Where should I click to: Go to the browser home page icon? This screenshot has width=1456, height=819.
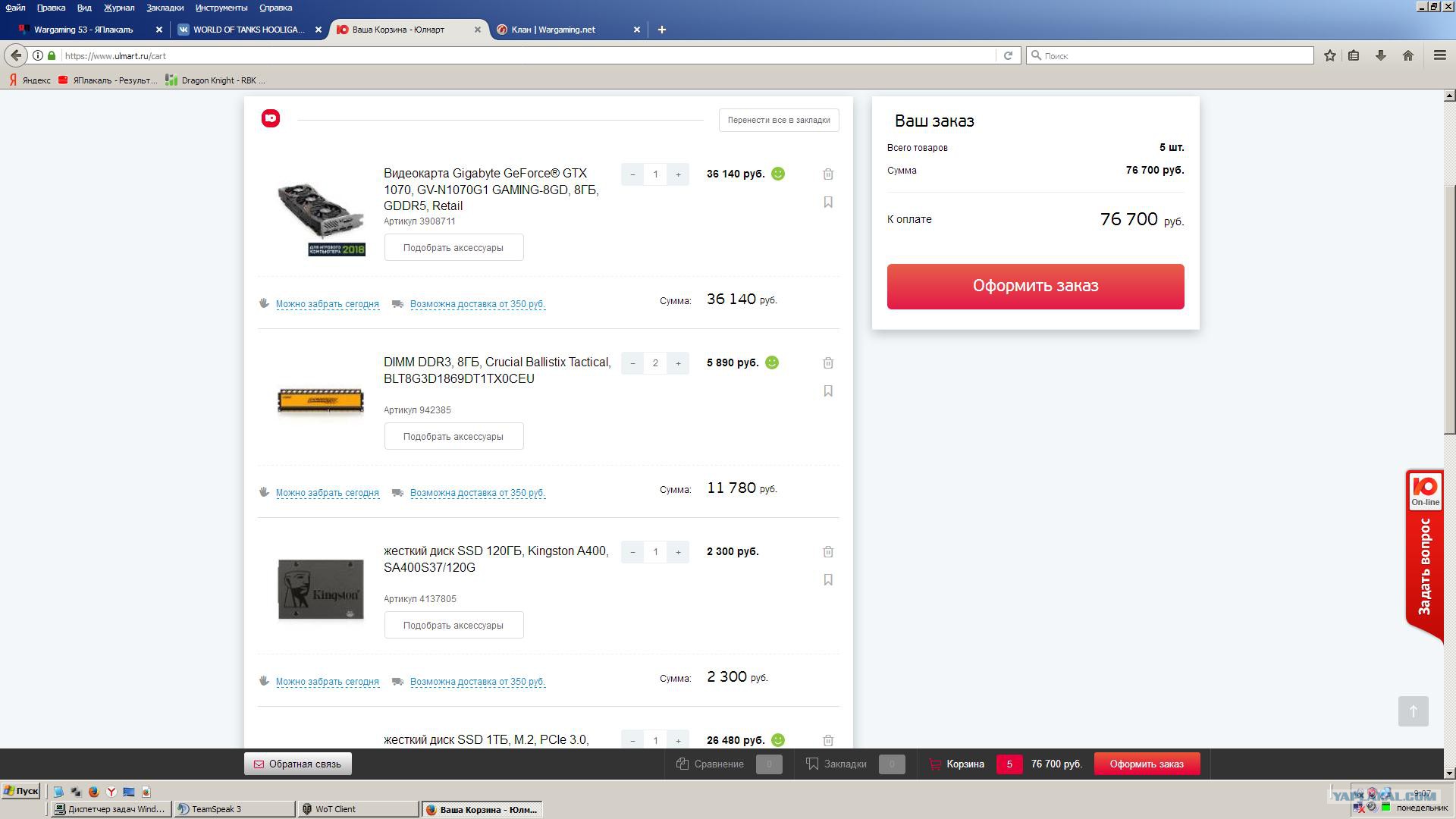click(1408, 55)
